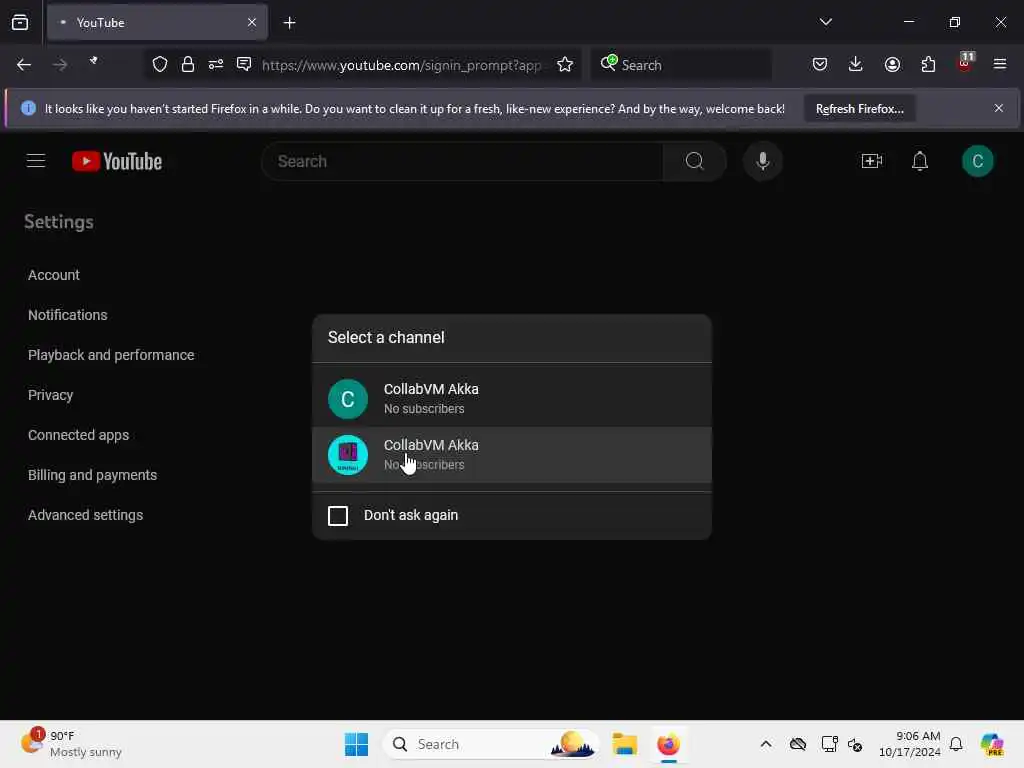Go back to the previous page

point(24,65)
